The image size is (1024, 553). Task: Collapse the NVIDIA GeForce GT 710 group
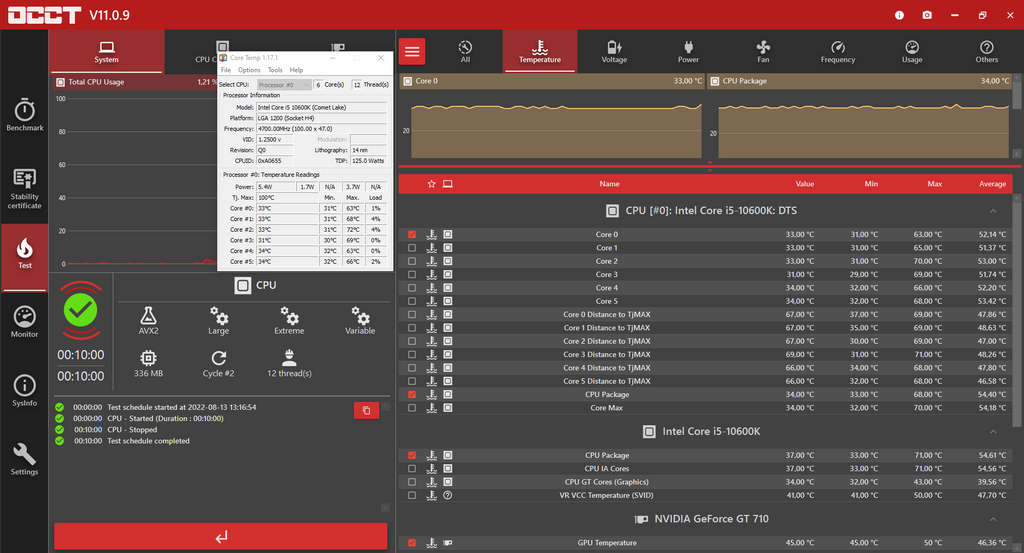coord(993,519)
